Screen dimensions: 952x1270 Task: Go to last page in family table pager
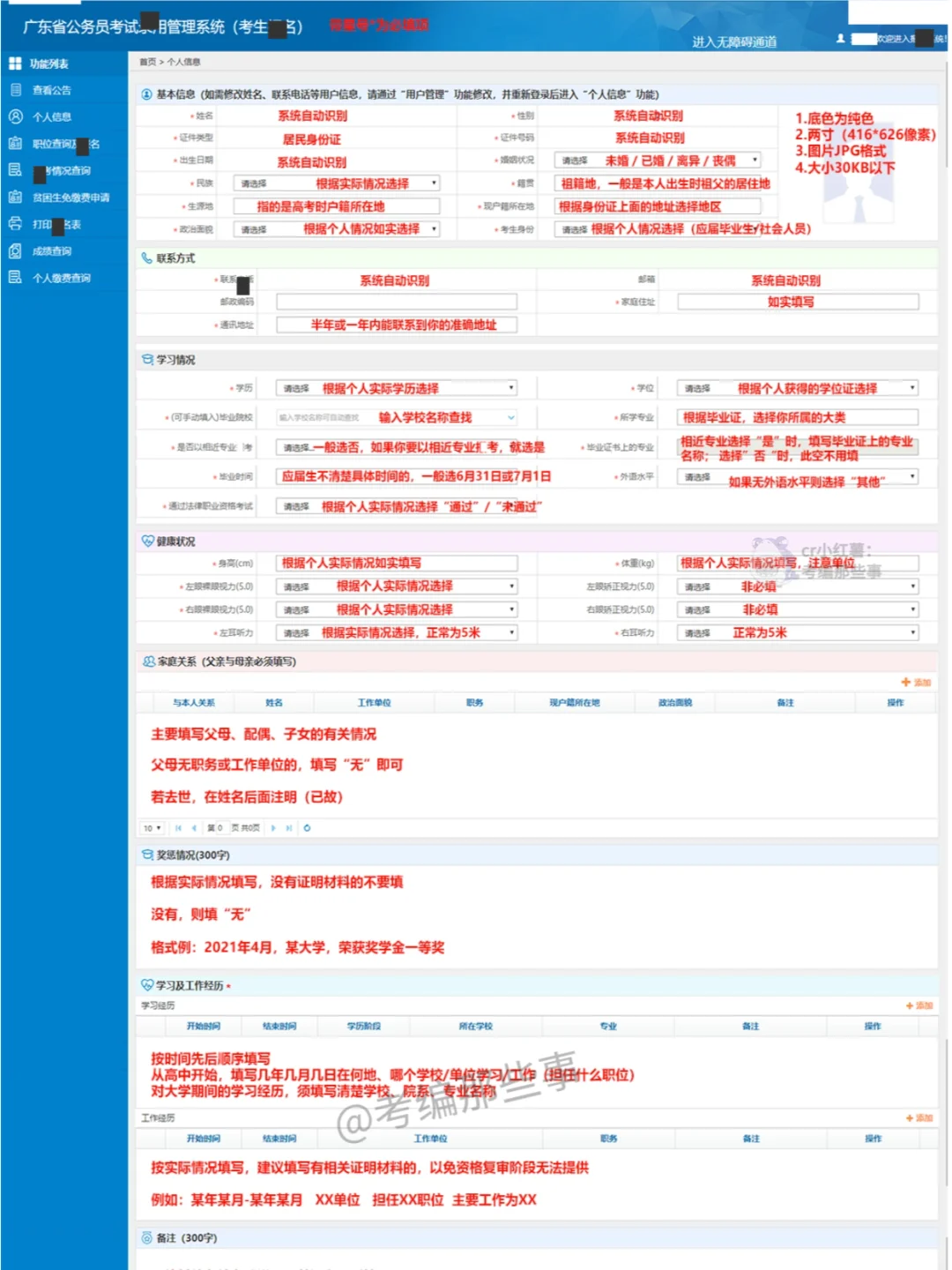(289, 828)
